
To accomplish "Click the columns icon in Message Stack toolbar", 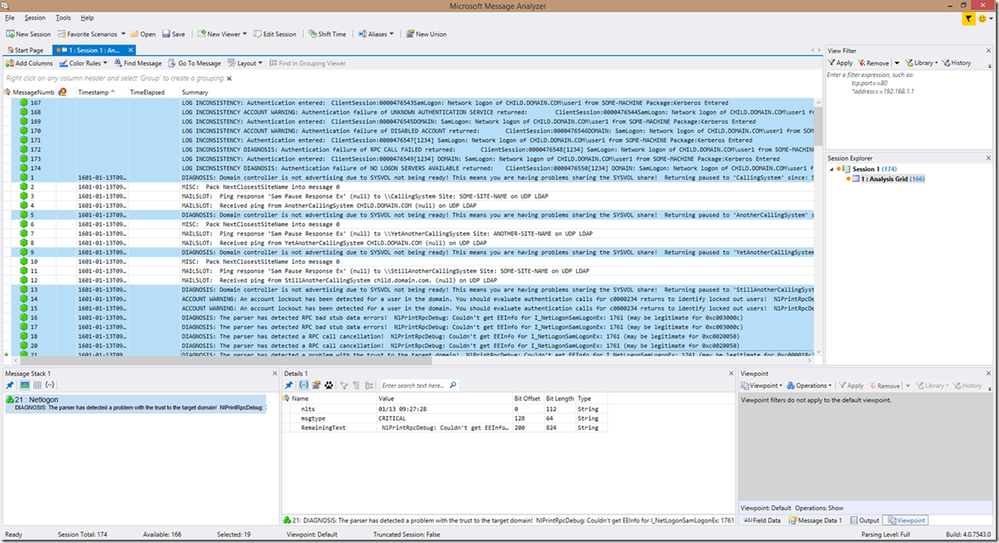I will (x=37, y=385).
